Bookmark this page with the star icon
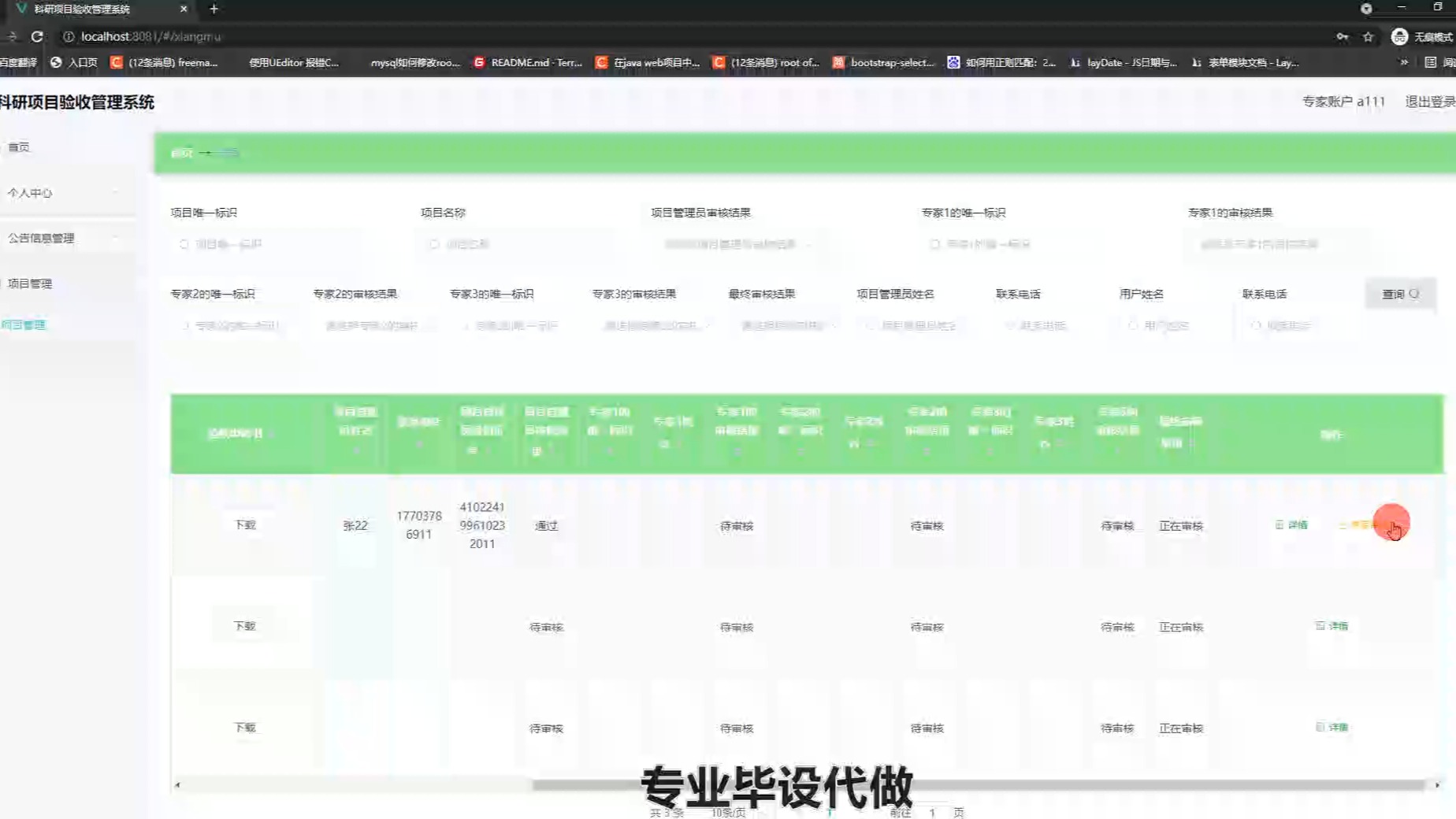 (1369, 36)
